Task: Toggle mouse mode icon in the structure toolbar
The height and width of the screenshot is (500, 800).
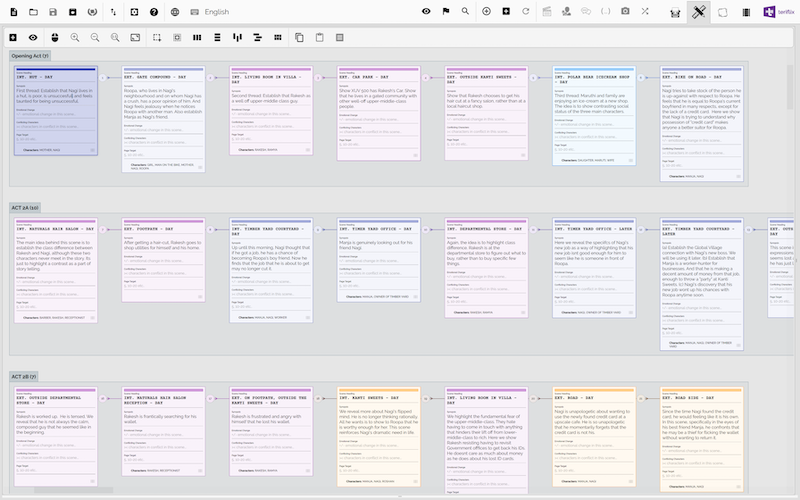Action: tap(55, 37)
